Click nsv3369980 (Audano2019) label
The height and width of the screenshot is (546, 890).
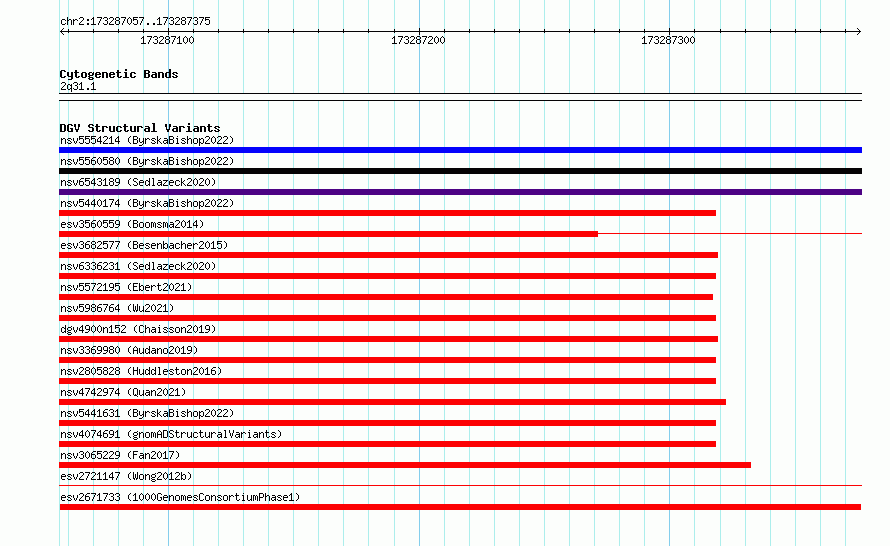tap(129, 350)
